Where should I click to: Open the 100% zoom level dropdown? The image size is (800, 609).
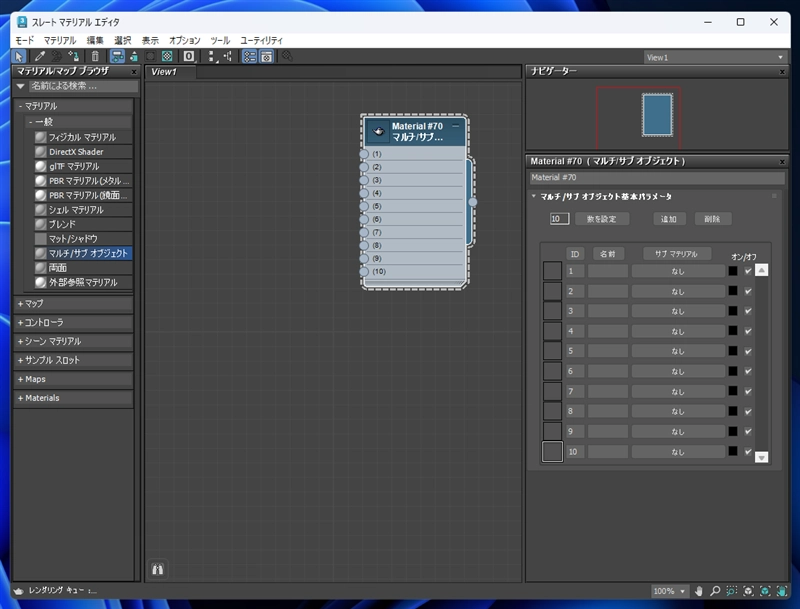(669, 591)
